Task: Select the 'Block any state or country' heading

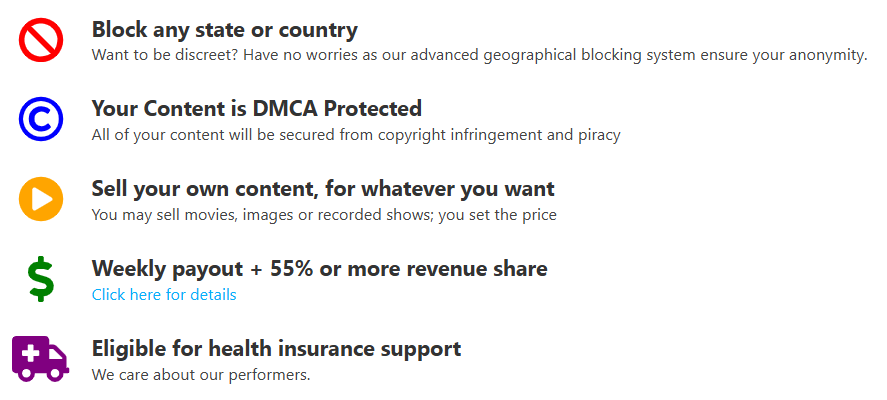Action: coord(225,29)
